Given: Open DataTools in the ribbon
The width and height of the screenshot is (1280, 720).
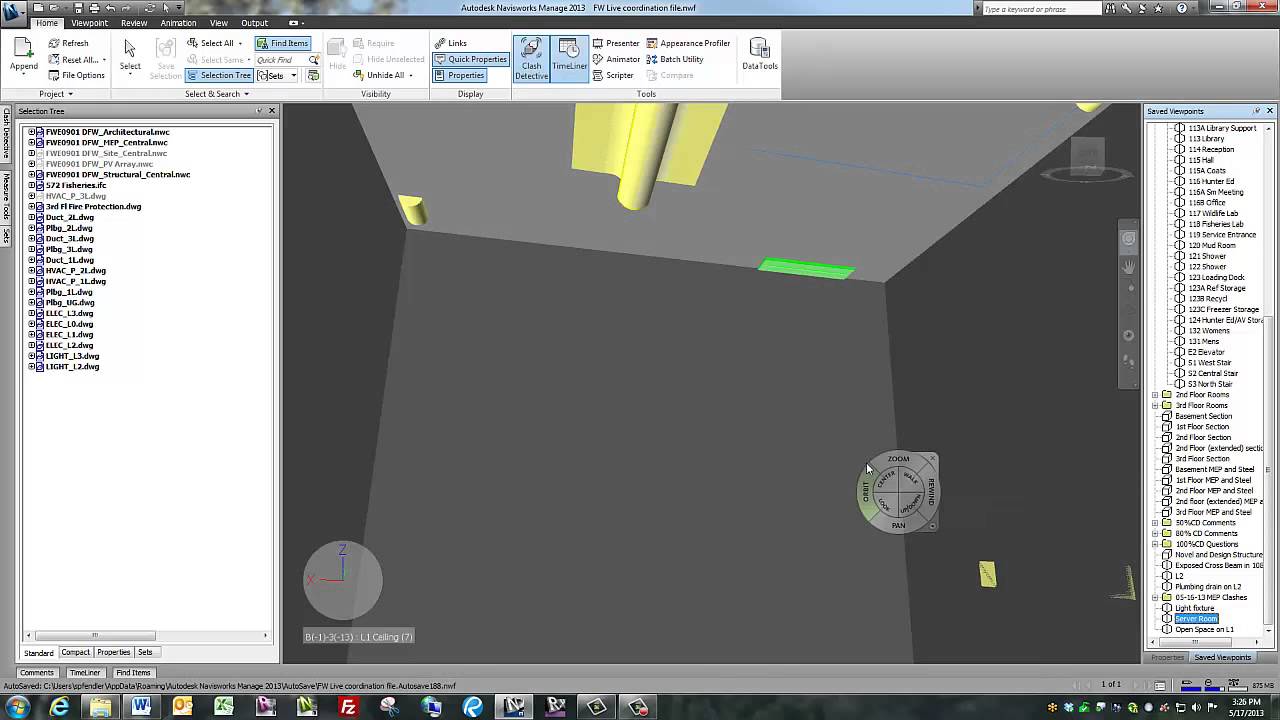Looking at the screenshot, I should point(759,54).
